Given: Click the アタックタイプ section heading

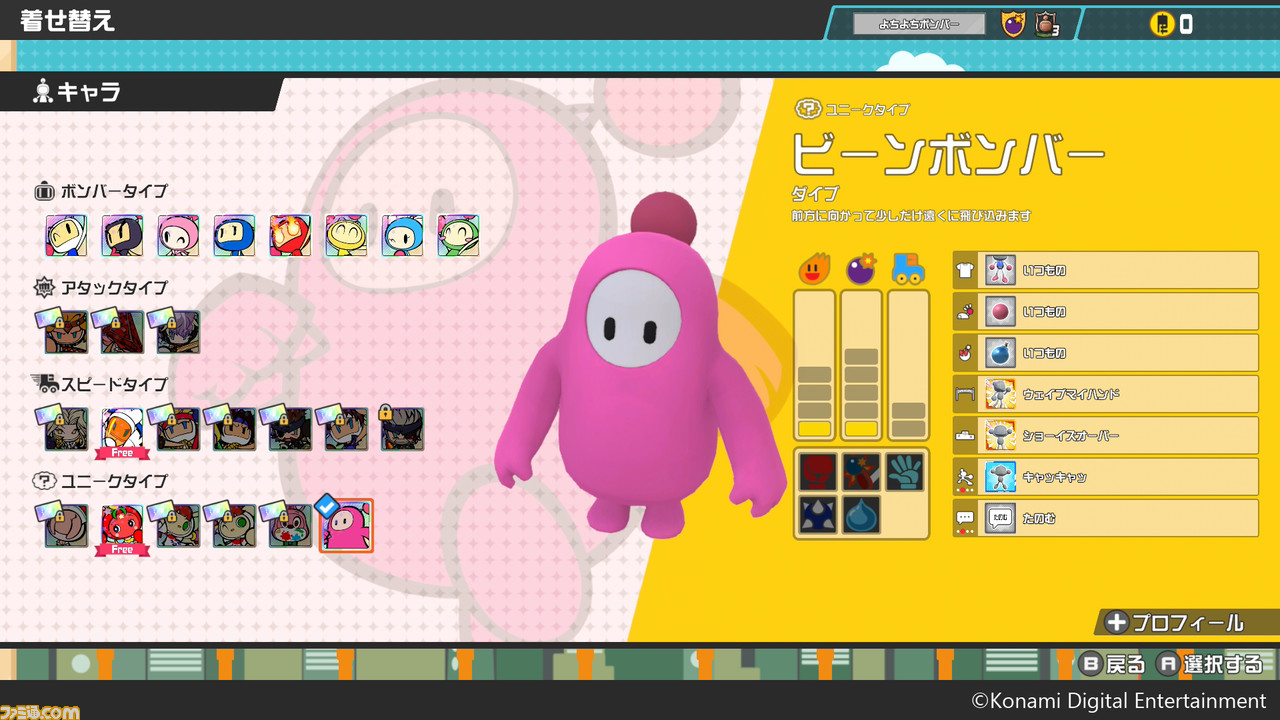Looking at the screenshot, I should (x=101, y=288).
